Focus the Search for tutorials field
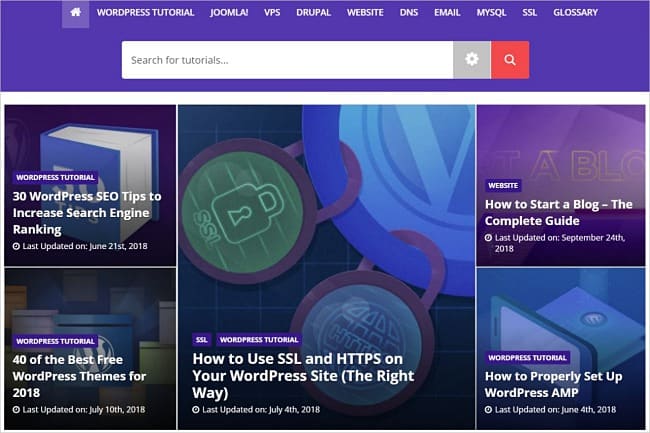This screenshot has height=433, width=650. [287, 60]
